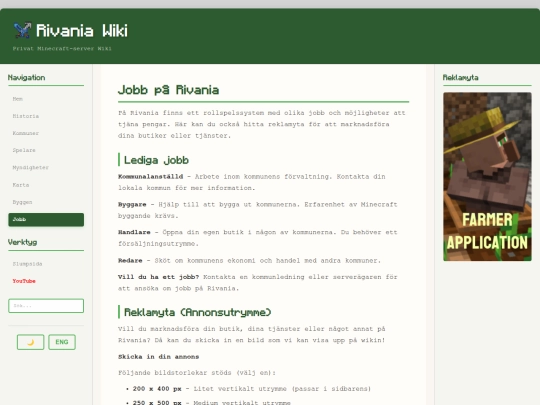Click the active Jobb navigation item

point(46,219)
